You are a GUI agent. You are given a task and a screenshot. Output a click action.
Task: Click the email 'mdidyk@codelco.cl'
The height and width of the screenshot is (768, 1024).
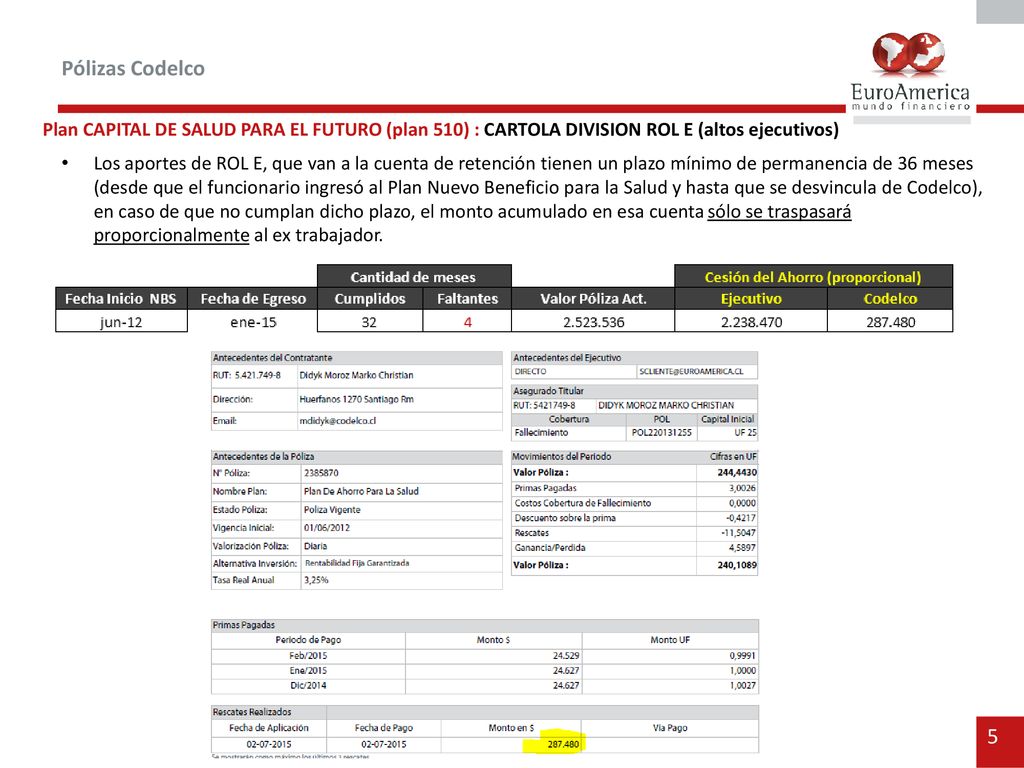[x=338, y=421]
